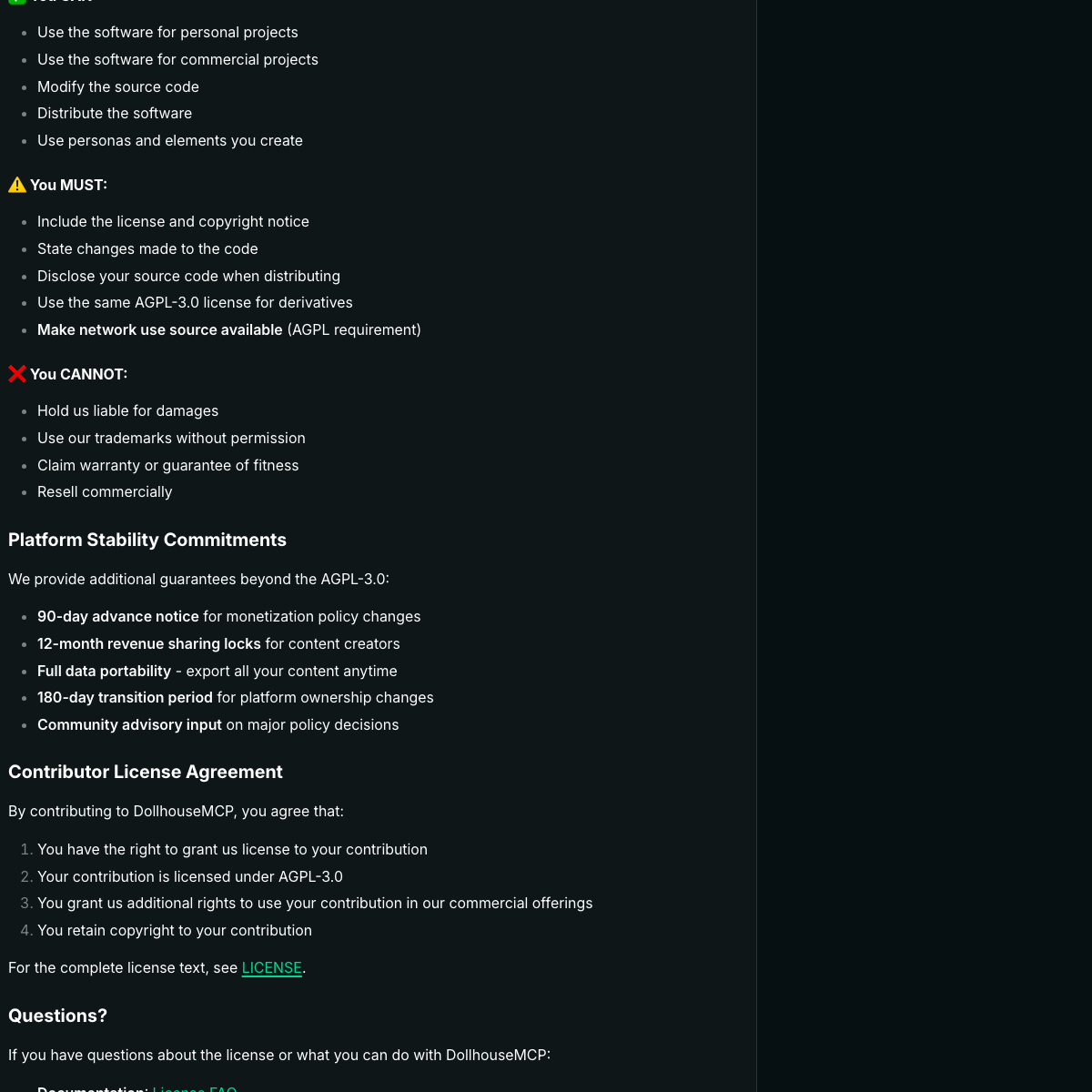
Task: Click the bold 12-month revenue sharing locks text
Action: pos(149,644)
